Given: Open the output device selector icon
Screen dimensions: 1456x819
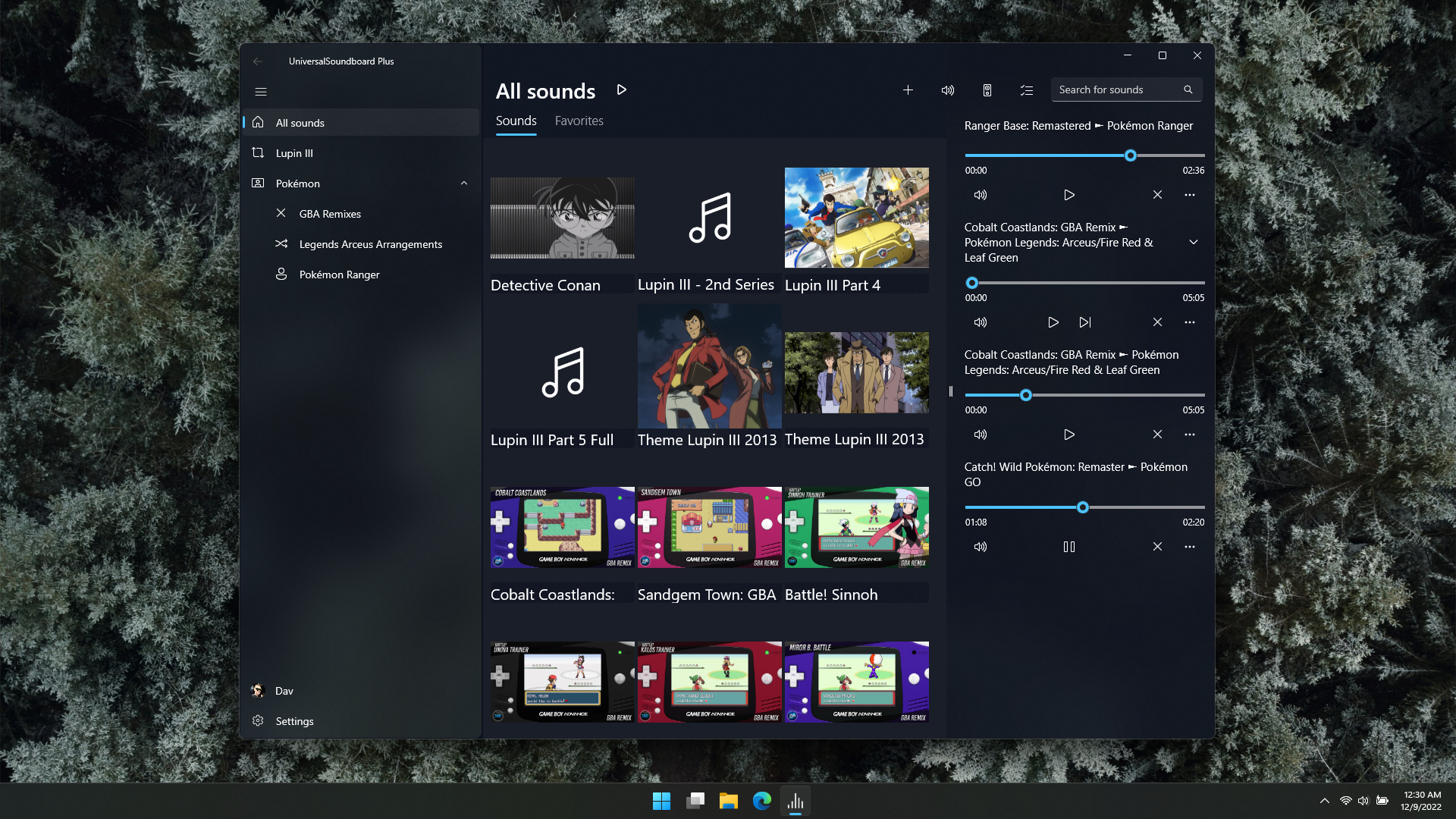Looking at the screenshot, I should [987, 89].
